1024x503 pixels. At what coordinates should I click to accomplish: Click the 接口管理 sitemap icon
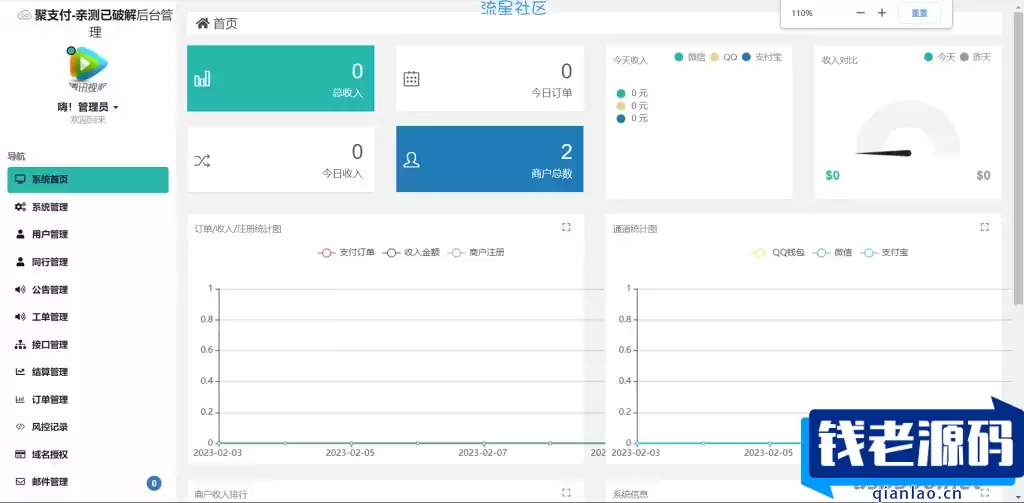[x=20, y=344]
